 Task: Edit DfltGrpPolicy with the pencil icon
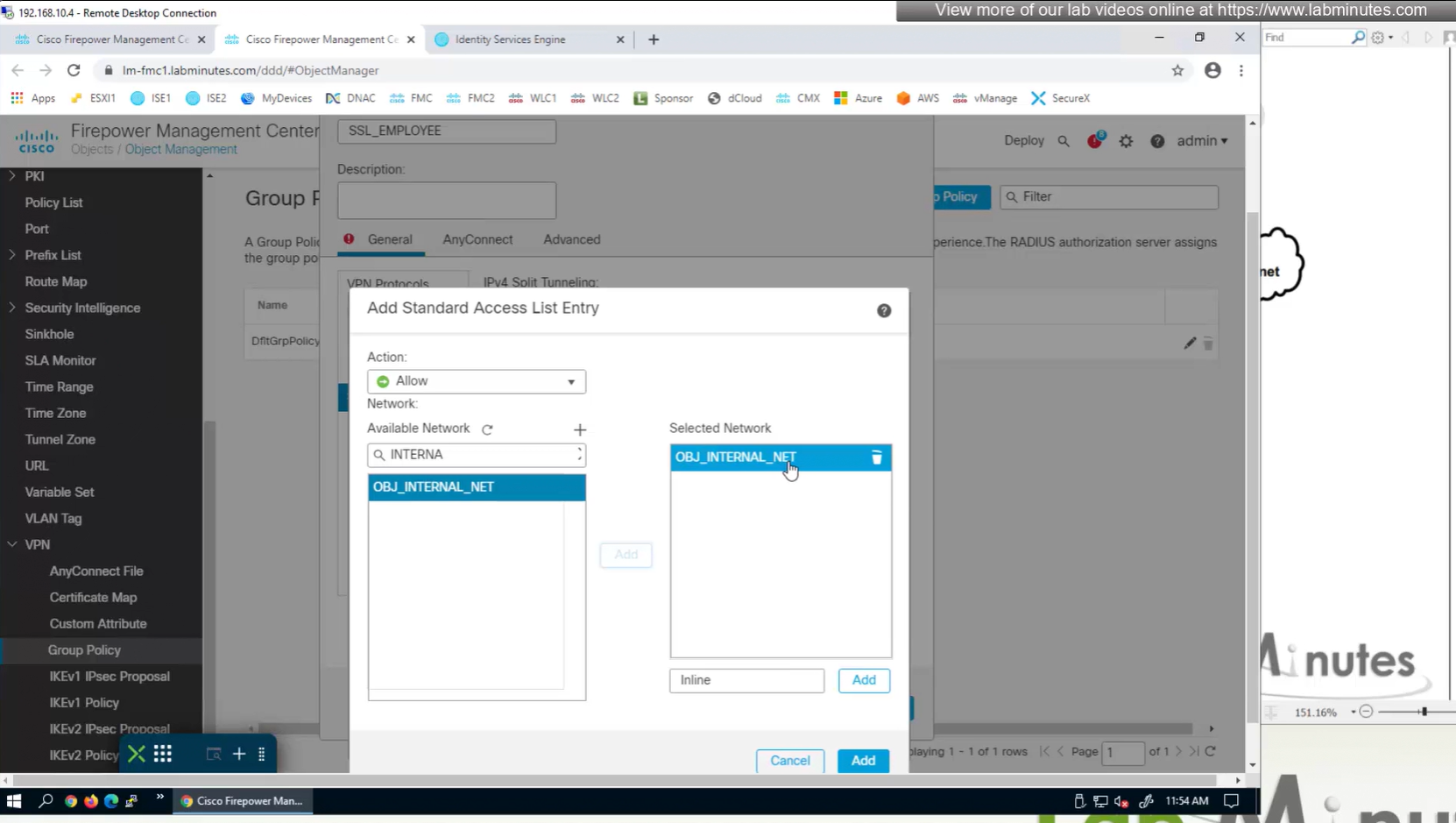(x=1189, y=344)
